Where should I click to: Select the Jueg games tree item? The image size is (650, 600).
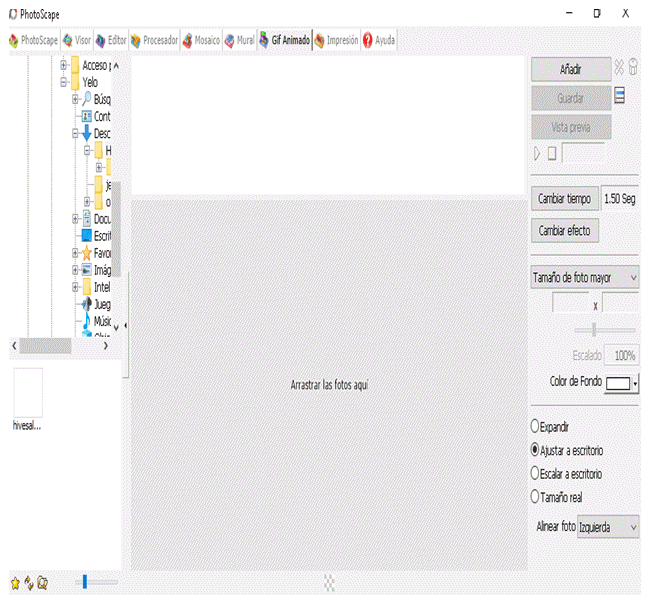96,304
